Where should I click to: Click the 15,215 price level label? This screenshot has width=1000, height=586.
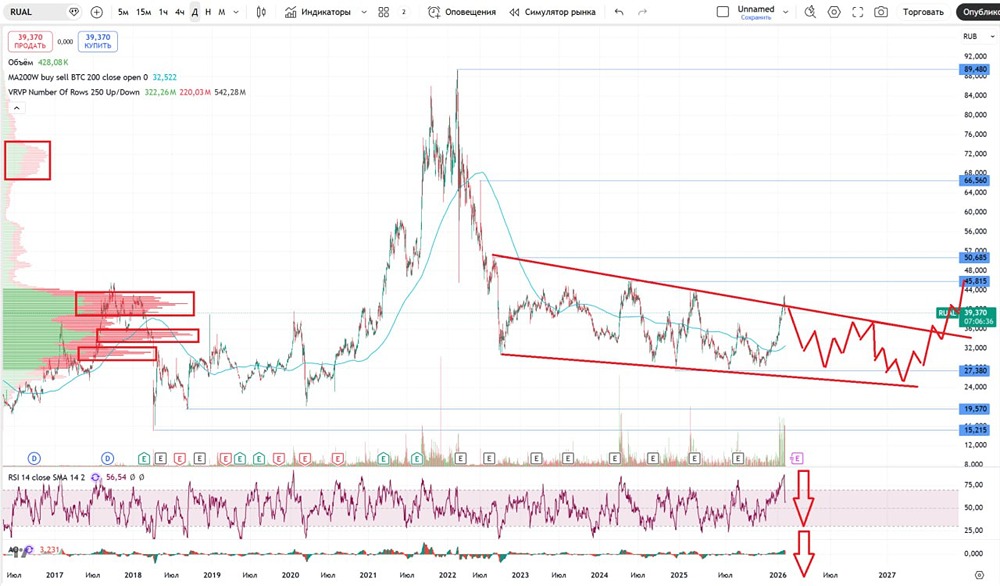tap(975, 430)
